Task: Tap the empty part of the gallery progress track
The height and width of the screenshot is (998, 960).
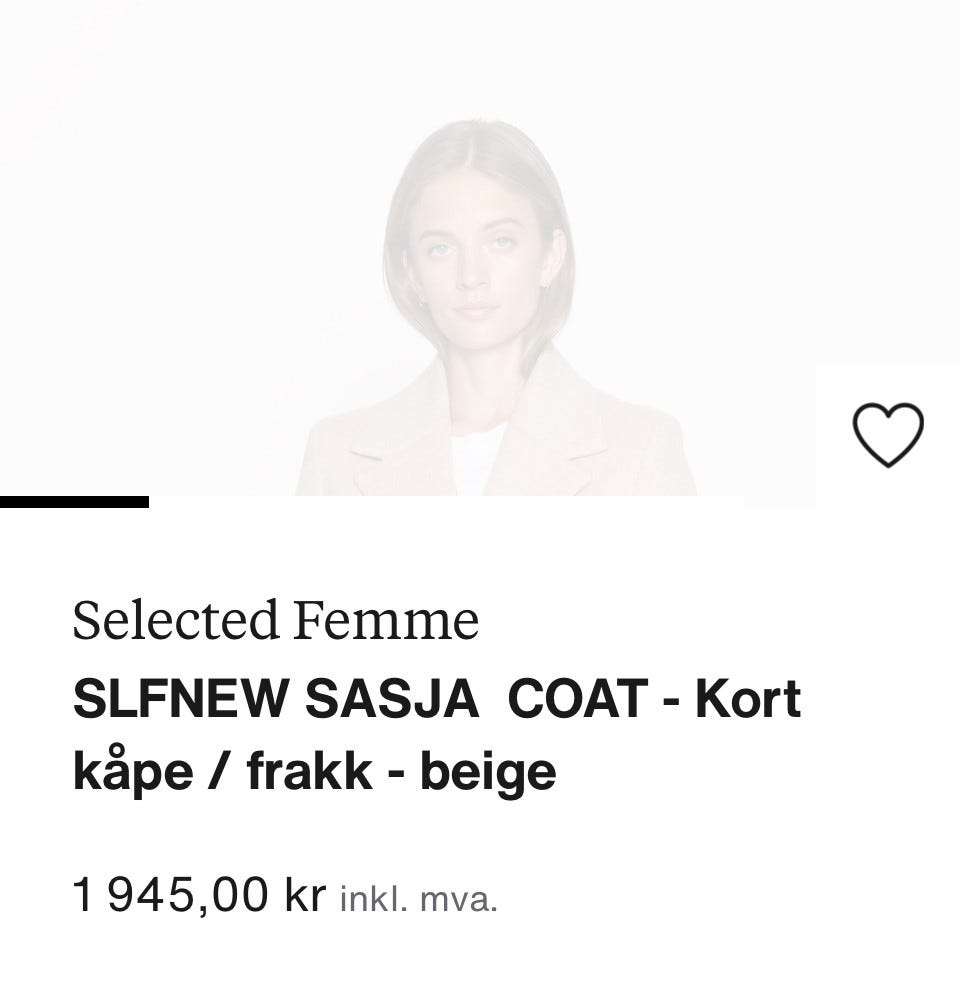Action: coord(450,502)
